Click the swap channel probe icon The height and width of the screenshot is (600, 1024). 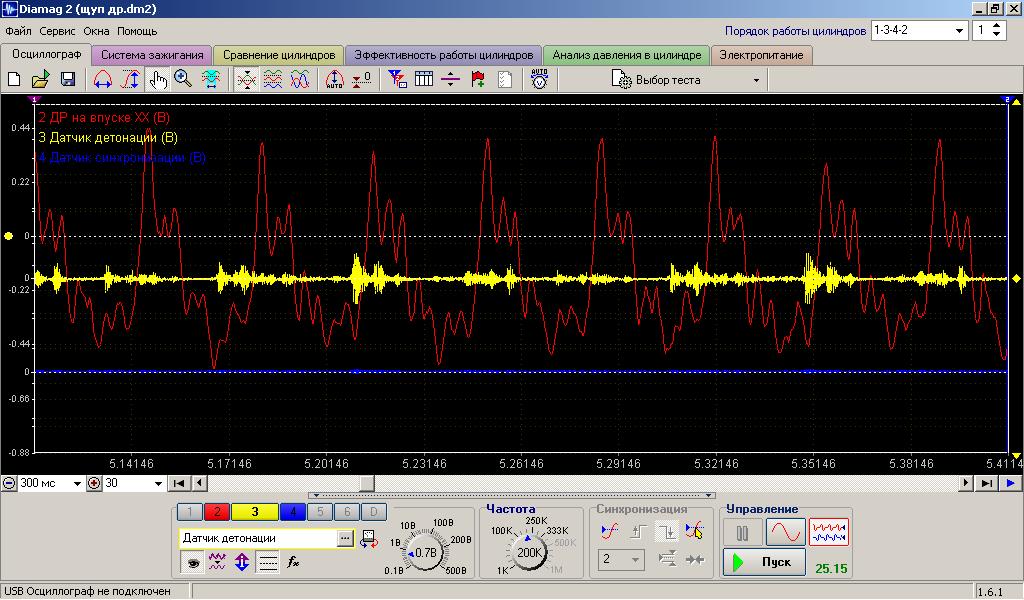click(x=369, y=538)
